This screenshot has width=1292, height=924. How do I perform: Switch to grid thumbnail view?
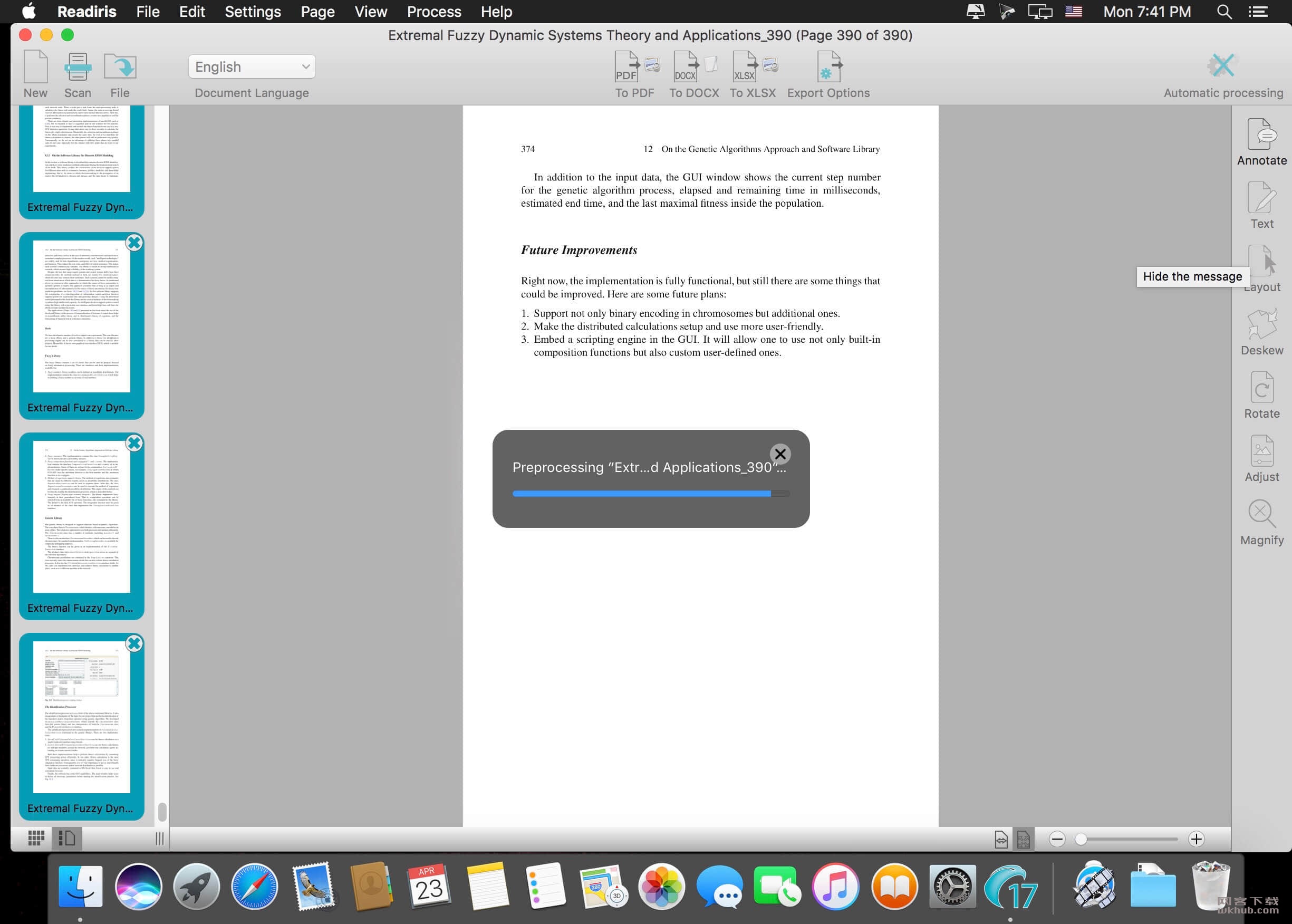(36, 838)
